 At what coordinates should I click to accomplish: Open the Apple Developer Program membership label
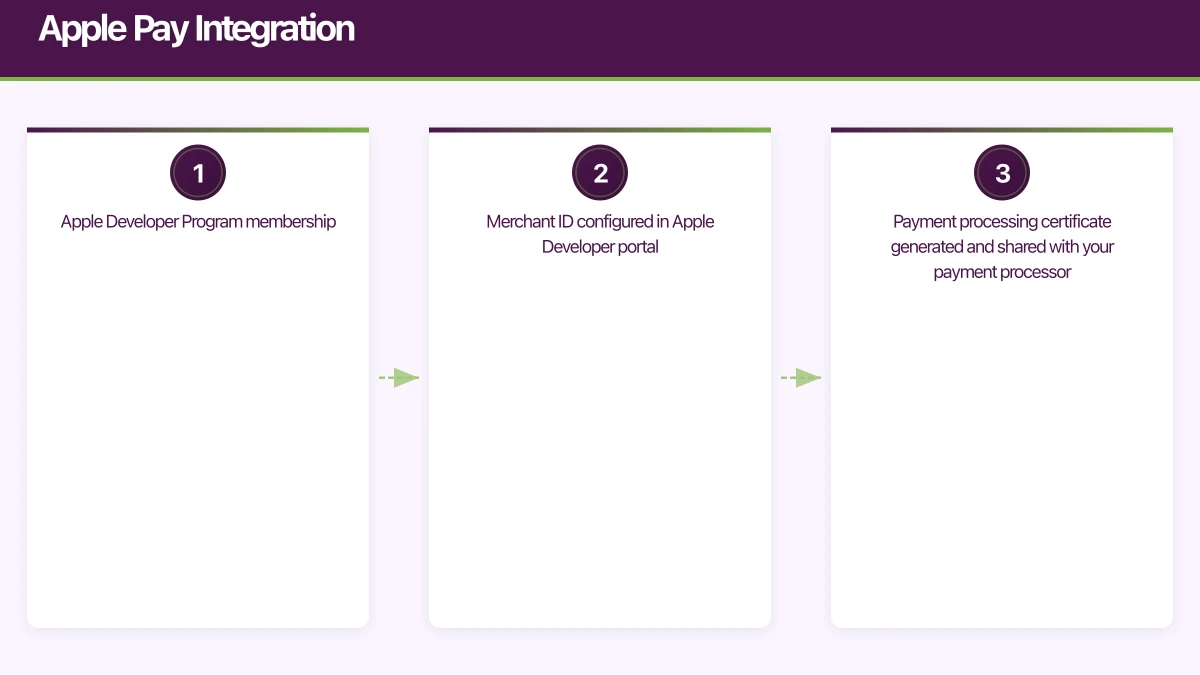tap(198, 221)
